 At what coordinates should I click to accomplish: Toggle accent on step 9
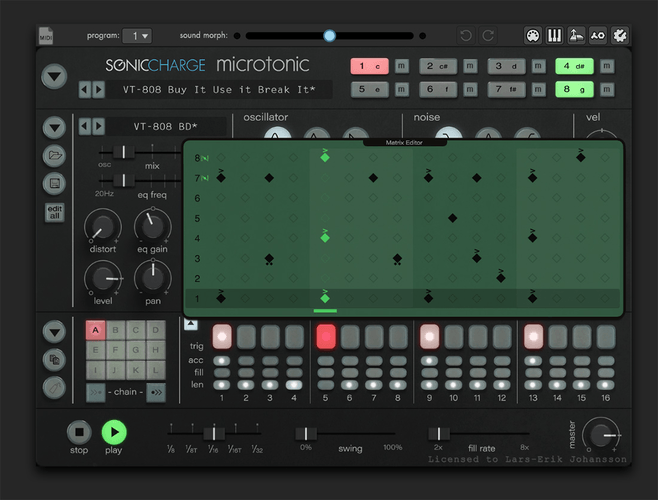point(429,361)
